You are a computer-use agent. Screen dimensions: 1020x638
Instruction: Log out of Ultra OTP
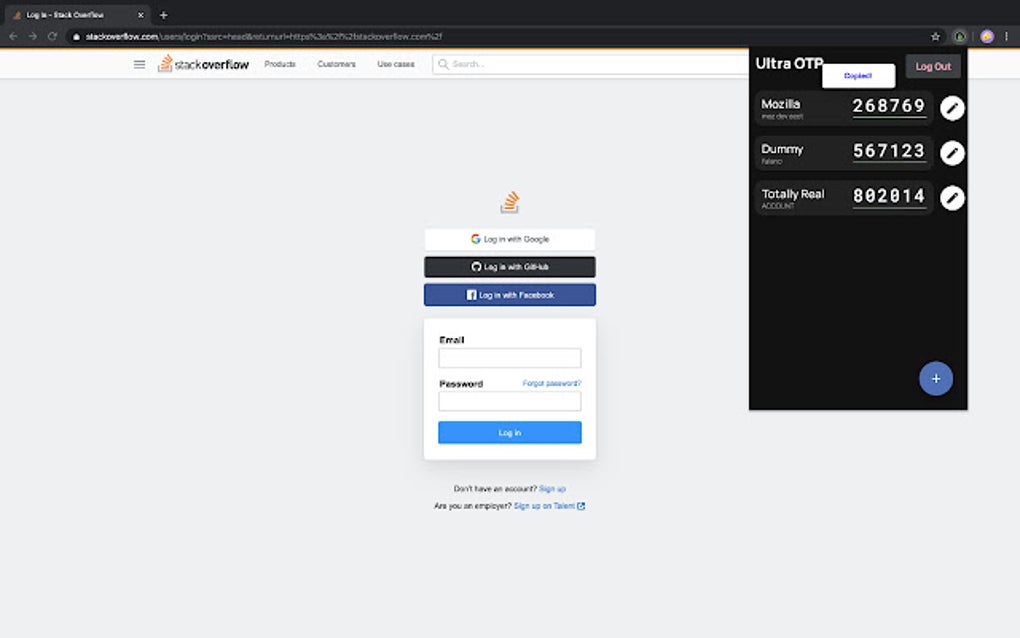point(933,66)
